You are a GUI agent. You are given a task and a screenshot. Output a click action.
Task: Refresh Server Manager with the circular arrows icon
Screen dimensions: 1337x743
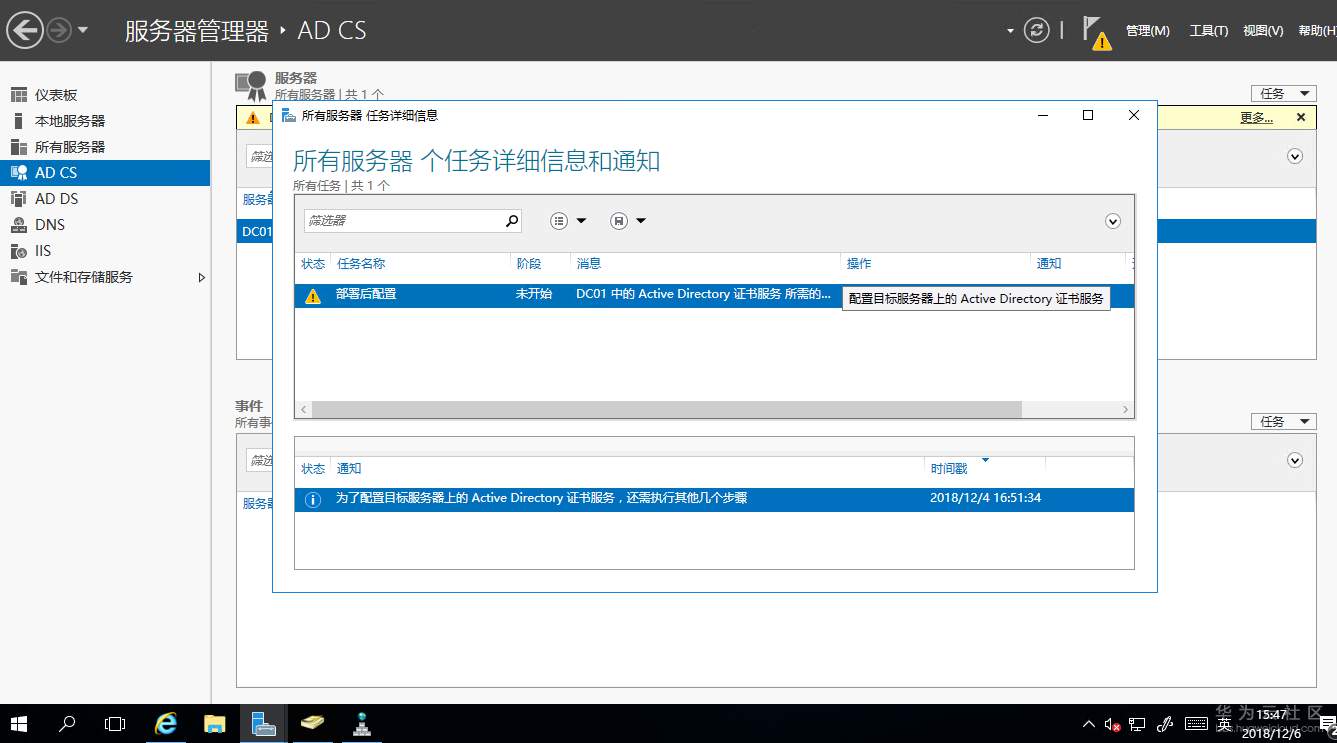[x=1037, y=30]
